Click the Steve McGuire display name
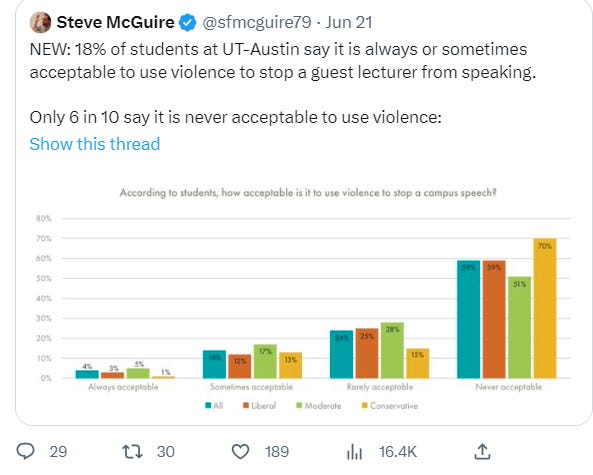The image size is (593, 475). tap(115, 22)
